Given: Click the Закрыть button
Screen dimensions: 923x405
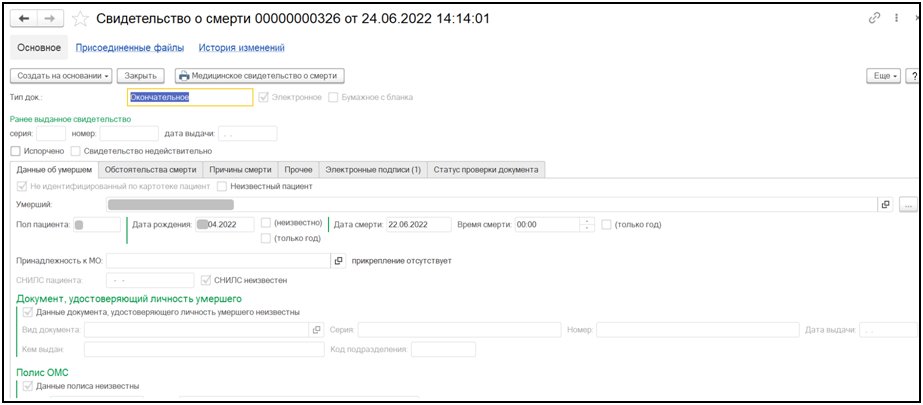Looking at the screenshot, I should tap(140, 75).
